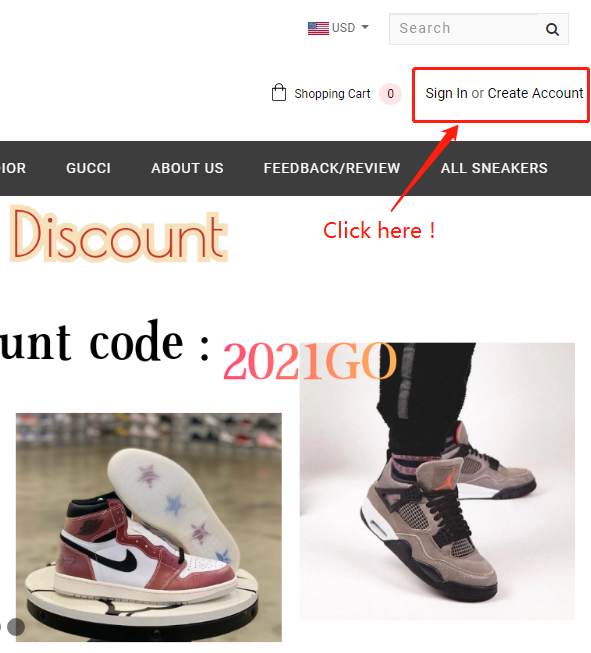The height and width of the screenshot is (653, 591).
Task: Select the gray carousel slide dot
Action: click(x=16, y=627)
